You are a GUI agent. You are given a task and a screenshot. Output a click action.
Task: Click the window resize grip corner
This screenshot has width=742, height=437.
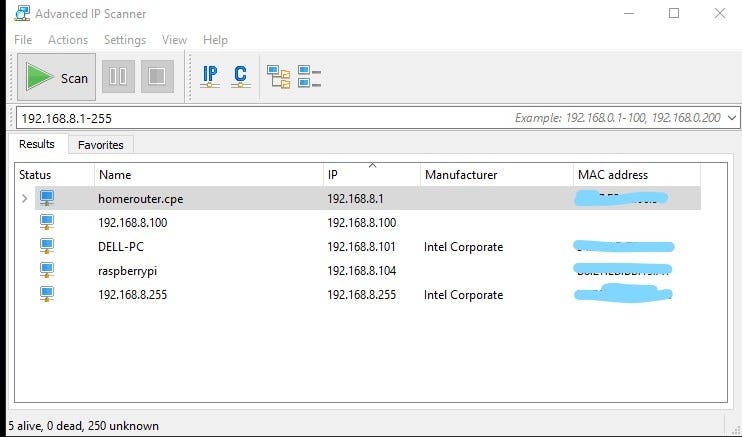[734, 429]
